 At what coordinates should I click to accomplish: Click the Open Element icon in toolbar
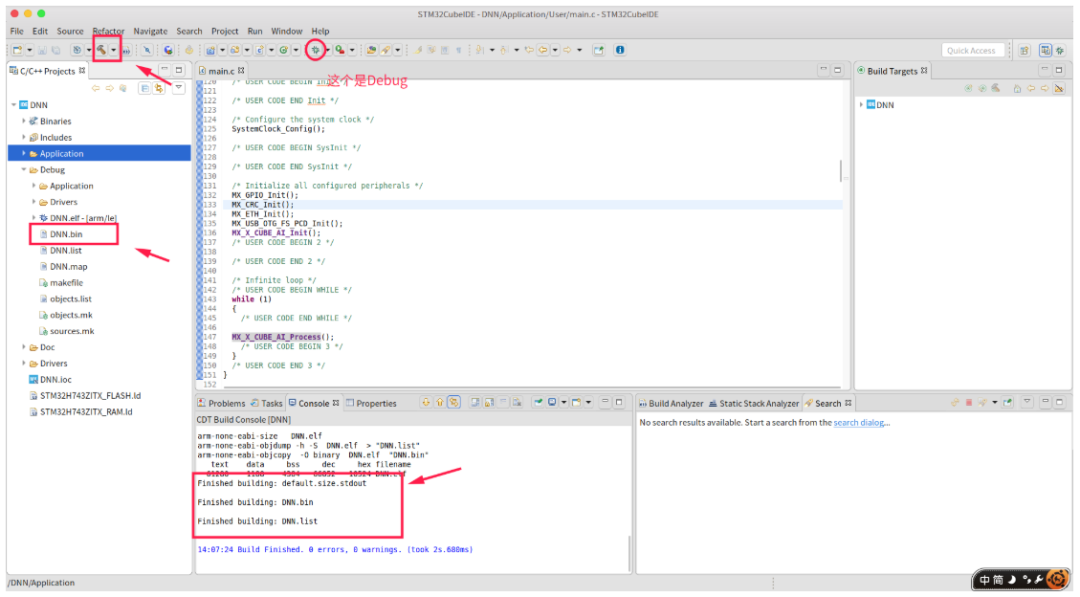pyautogui.click(x=371, y=50)
